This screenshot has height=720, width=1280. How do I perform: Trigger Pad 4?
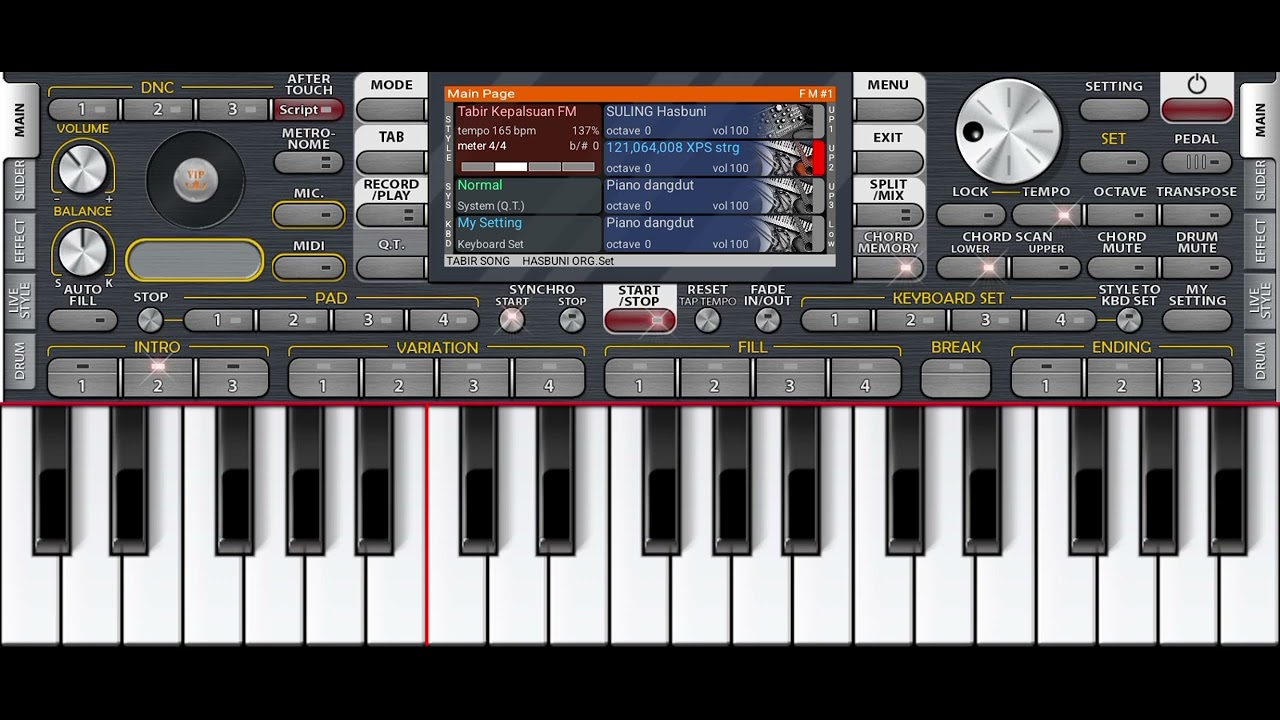coord(444,320)
